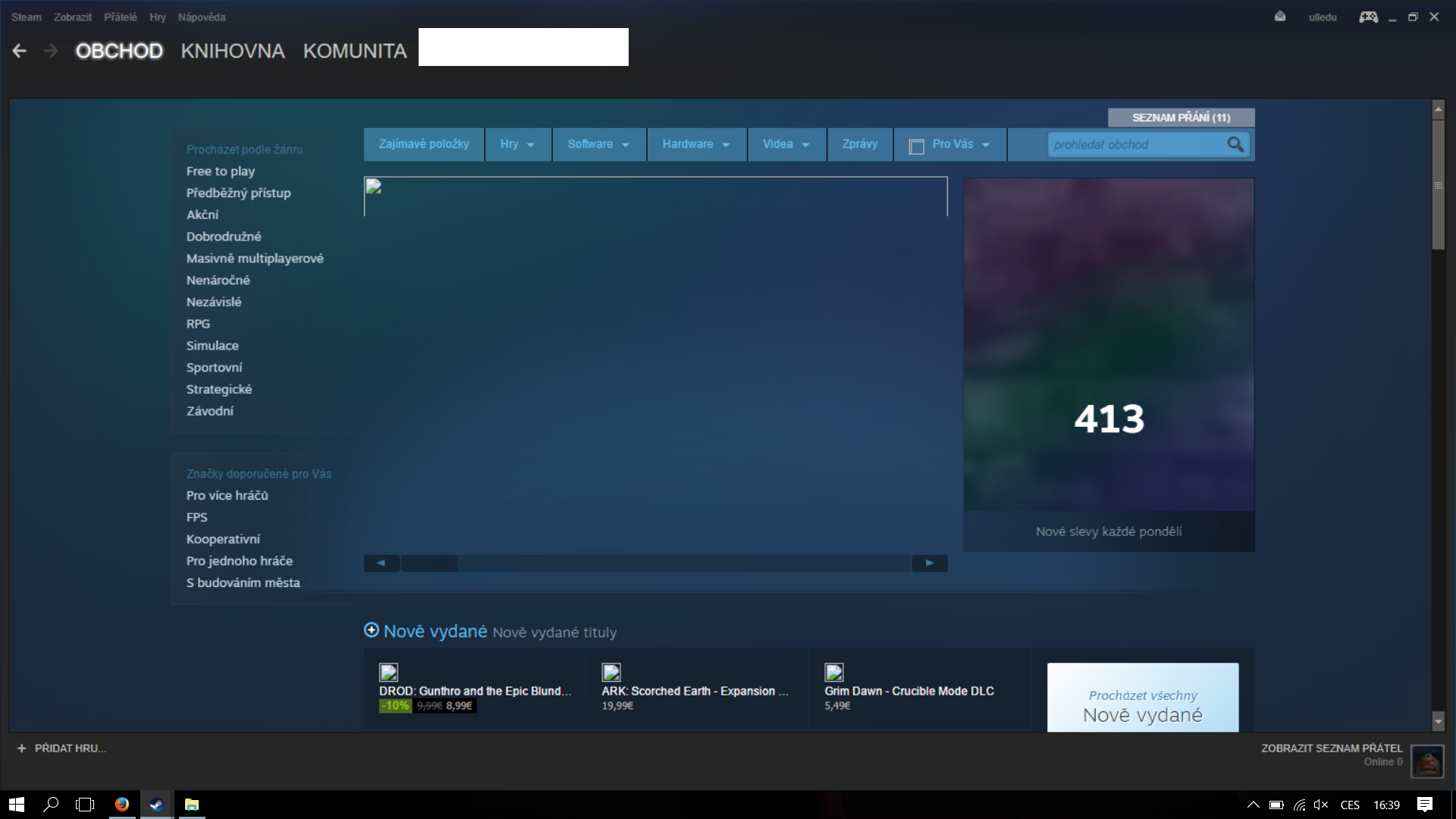Browse the RPG genre
1456x819 pixels.
point(198,324)
